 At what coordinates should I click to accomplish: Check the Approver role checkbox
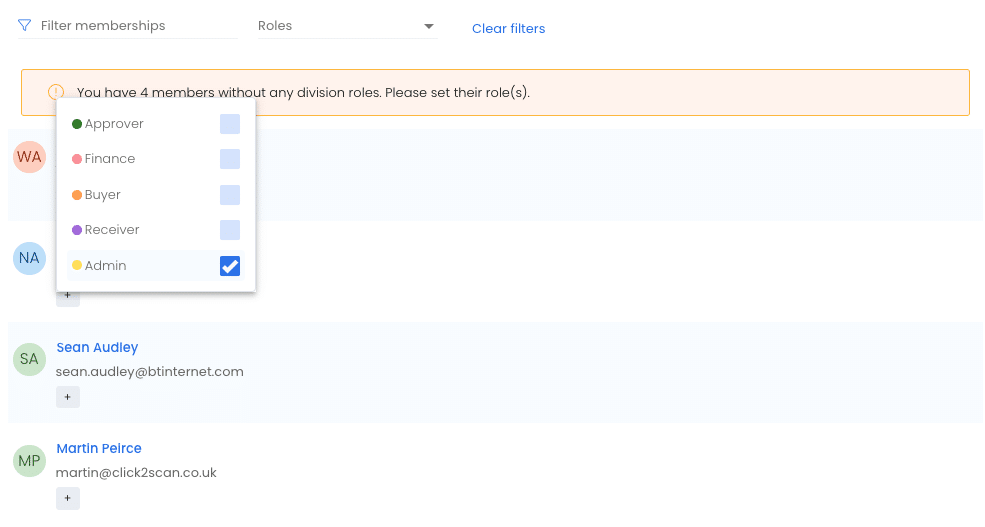[x=230, y=124]
